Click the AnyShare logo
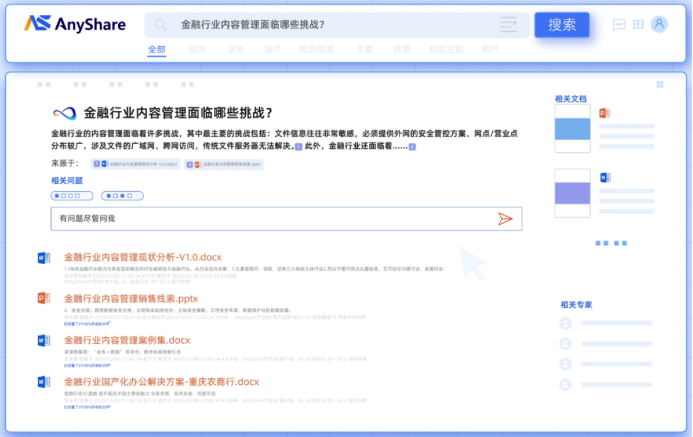The height and width of the screenshot is (437, 693). pyautogui.click(x=75, y=24)
